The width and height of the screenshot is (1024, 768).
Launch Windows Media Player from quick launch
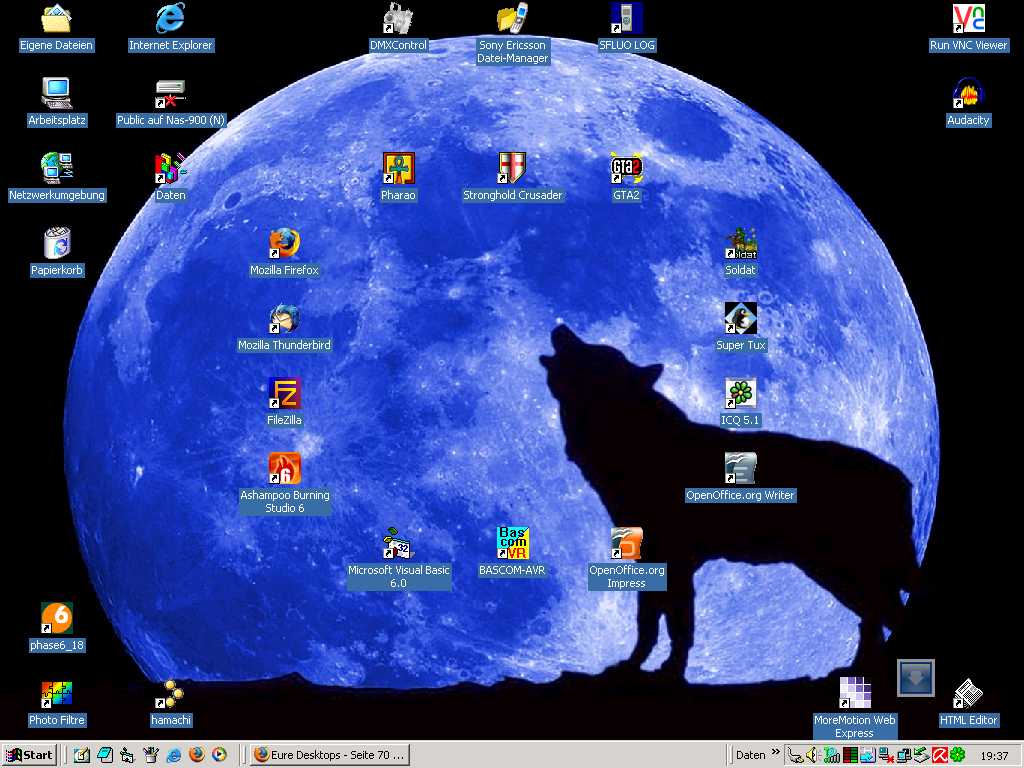pos(219,755)
